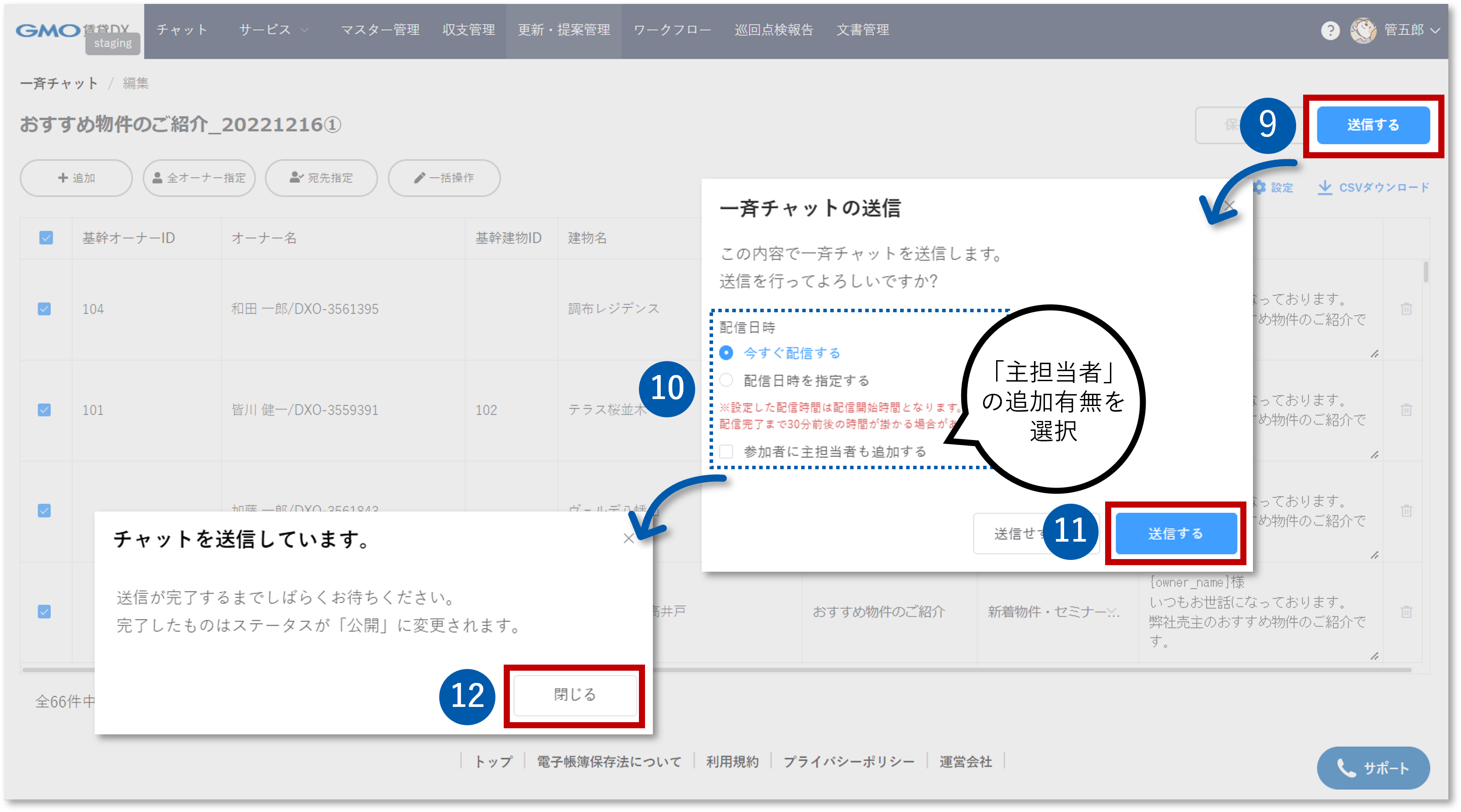Open the ワークフロー menu item

672,30
